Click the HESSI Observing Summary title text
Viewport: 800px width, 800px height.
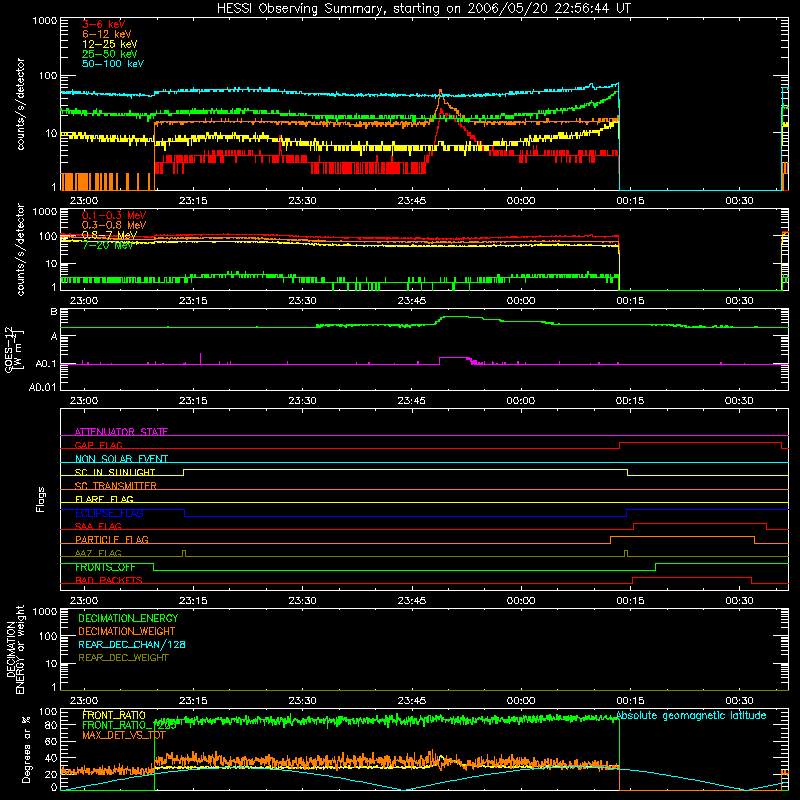tap(423, 9)
